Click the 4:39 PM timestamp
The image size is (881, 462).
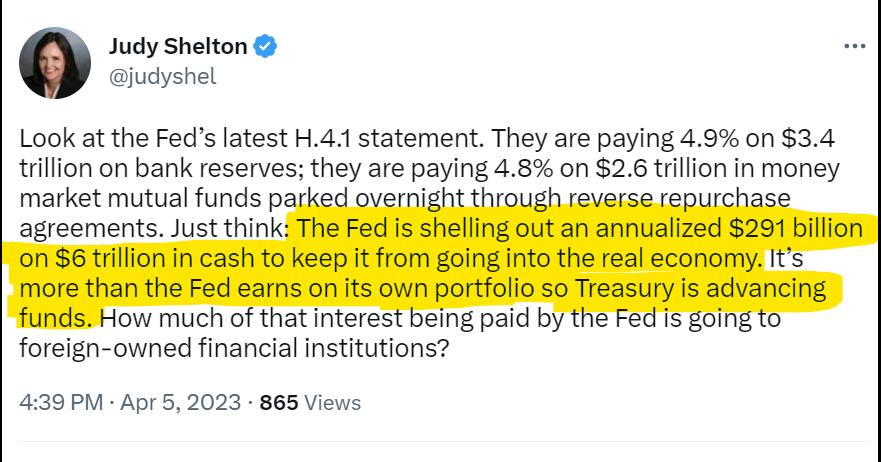(60, 402)
